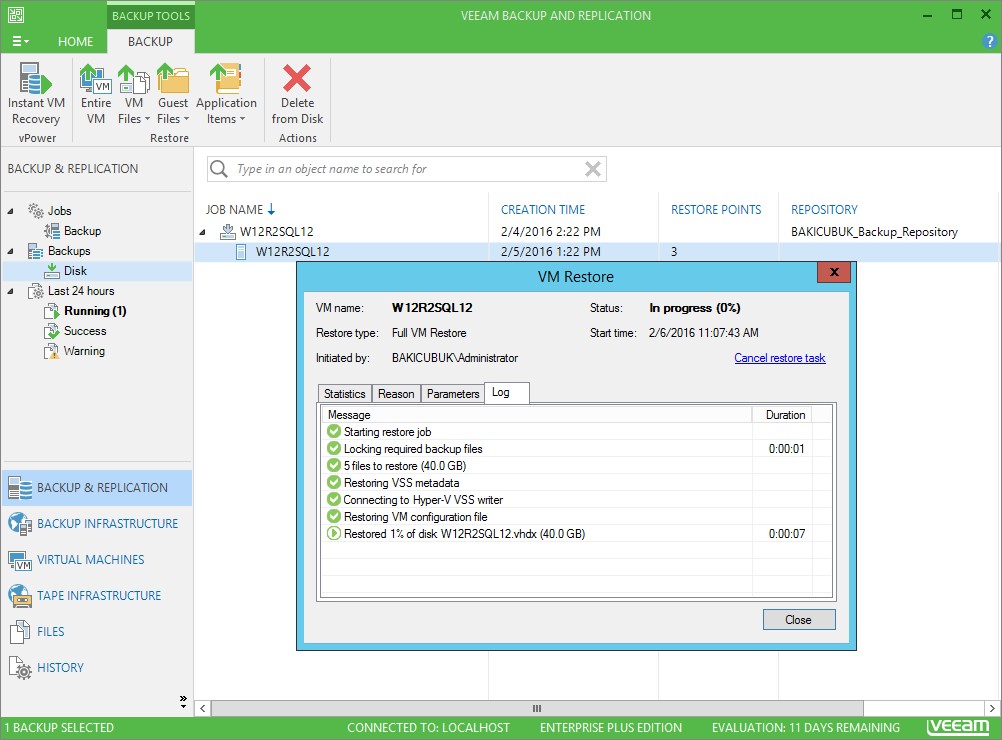Click the horizontal scrollbar thumb
The image size is (1002, 740).
click(x=537, y=708)
